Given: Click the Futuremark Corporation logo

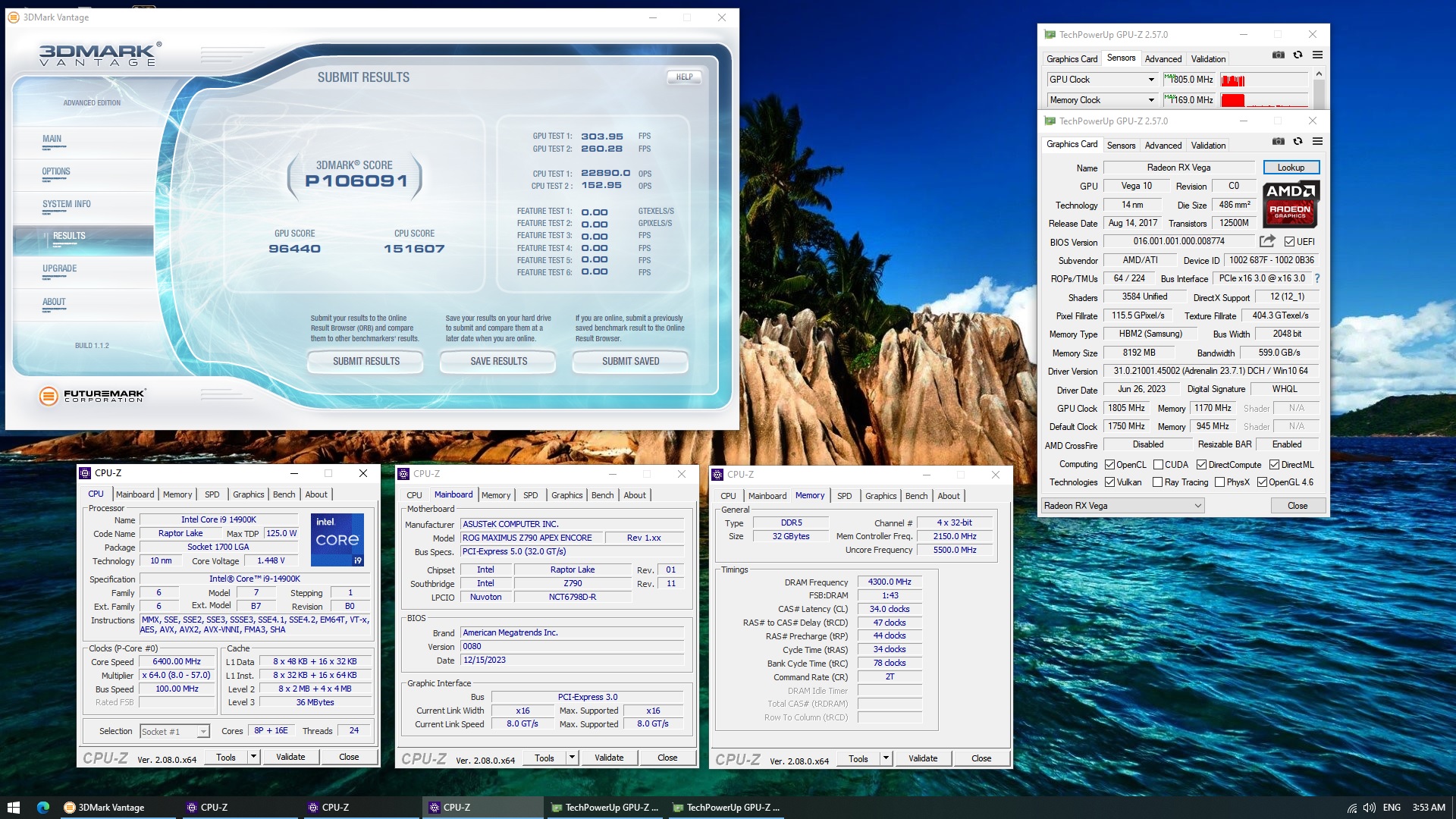Looking at the screenshot, I should click(x=92, y=395).
